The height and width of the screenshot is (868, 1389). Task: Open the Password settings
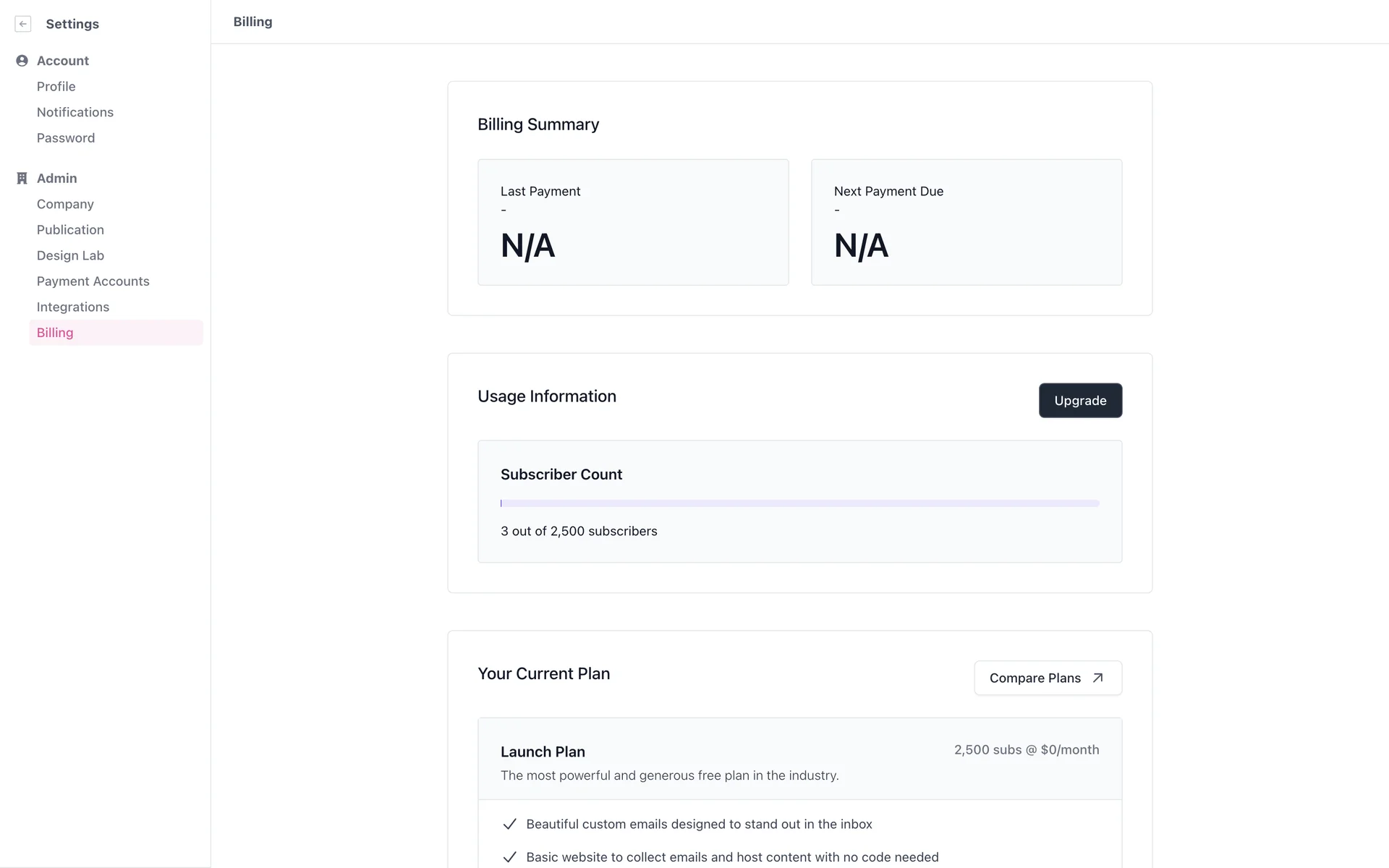click(x=66, y=138)
